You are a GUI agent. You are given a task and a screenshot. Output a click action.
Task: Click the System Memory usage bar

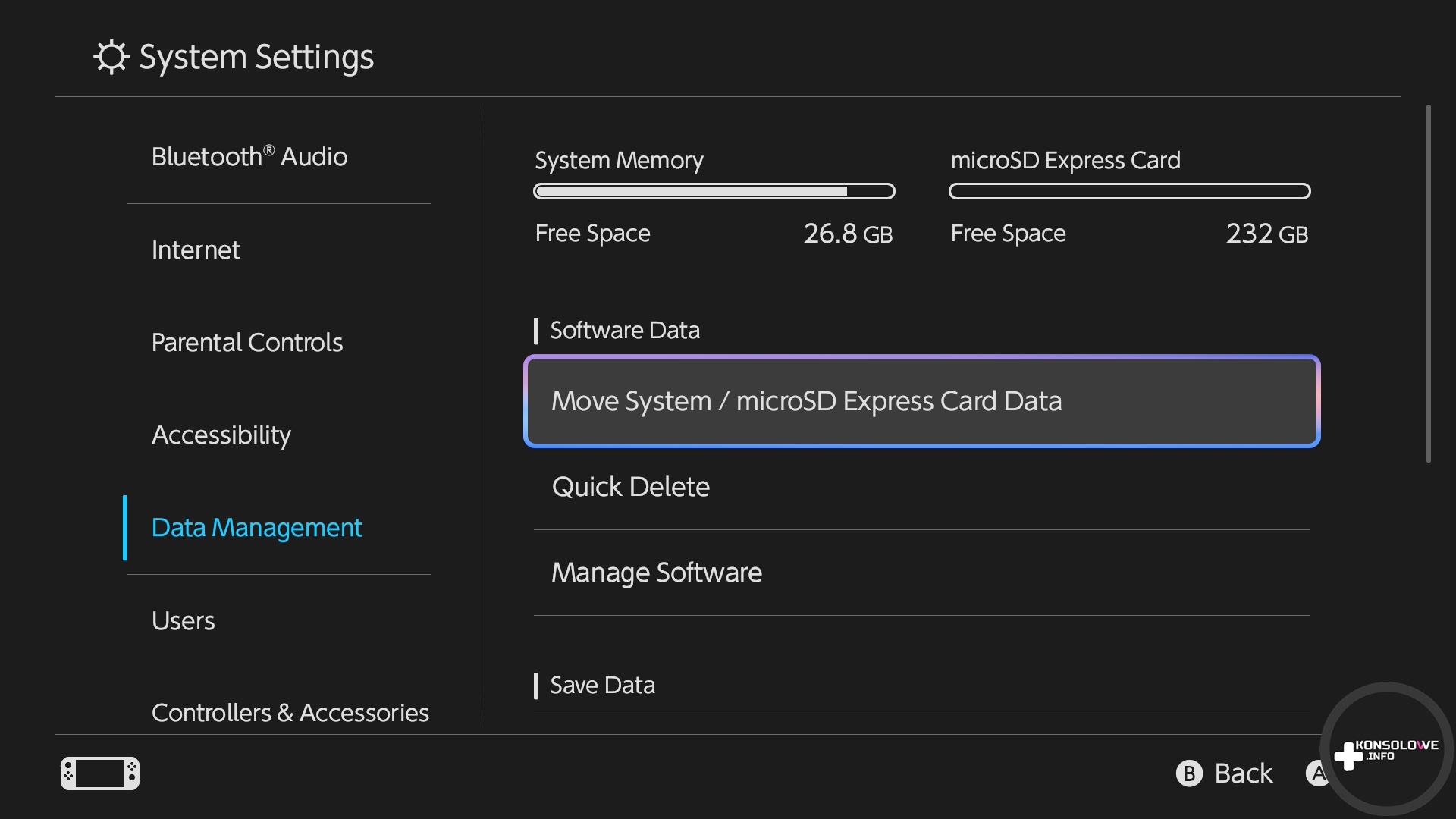pos(714,191)
